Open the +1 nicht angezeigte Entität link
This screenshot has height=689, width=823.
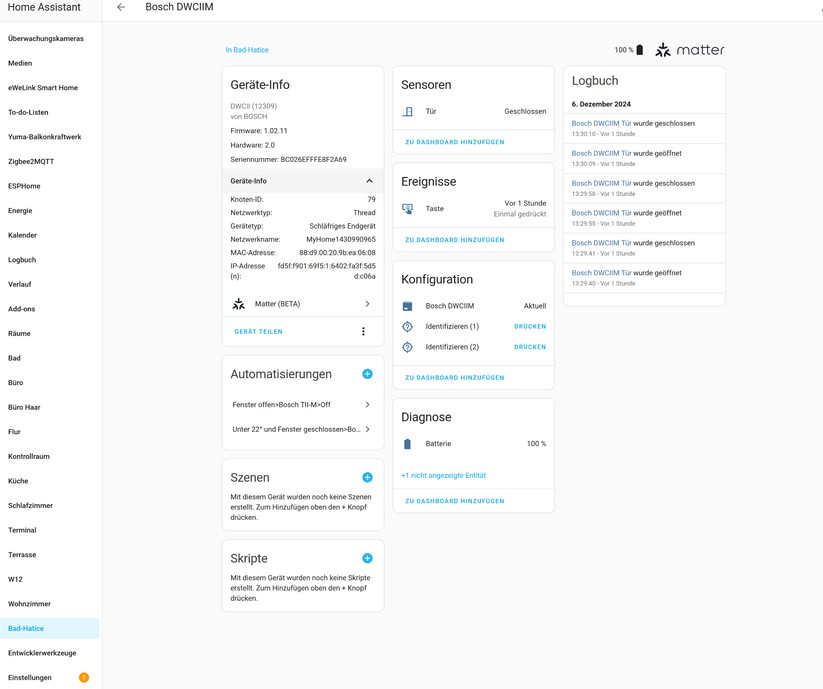(442, 475)
